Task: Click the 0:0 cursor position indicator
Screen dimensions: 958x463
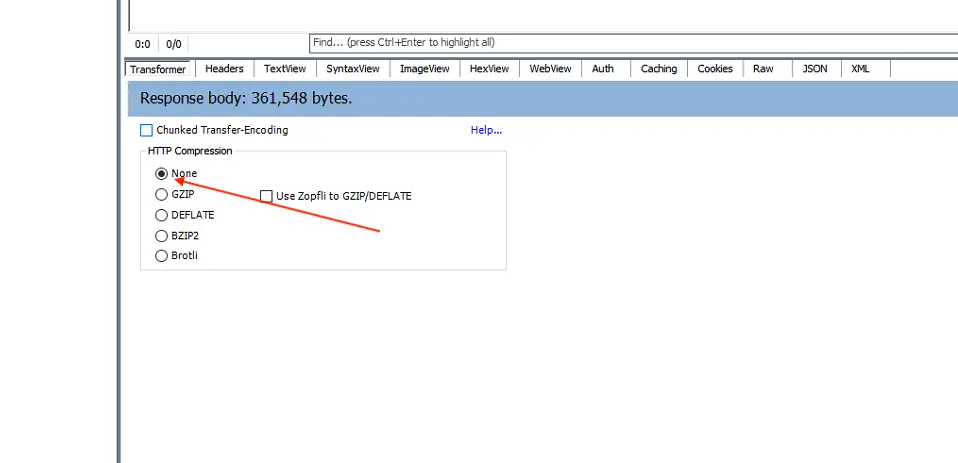Action: click(142, 44)
